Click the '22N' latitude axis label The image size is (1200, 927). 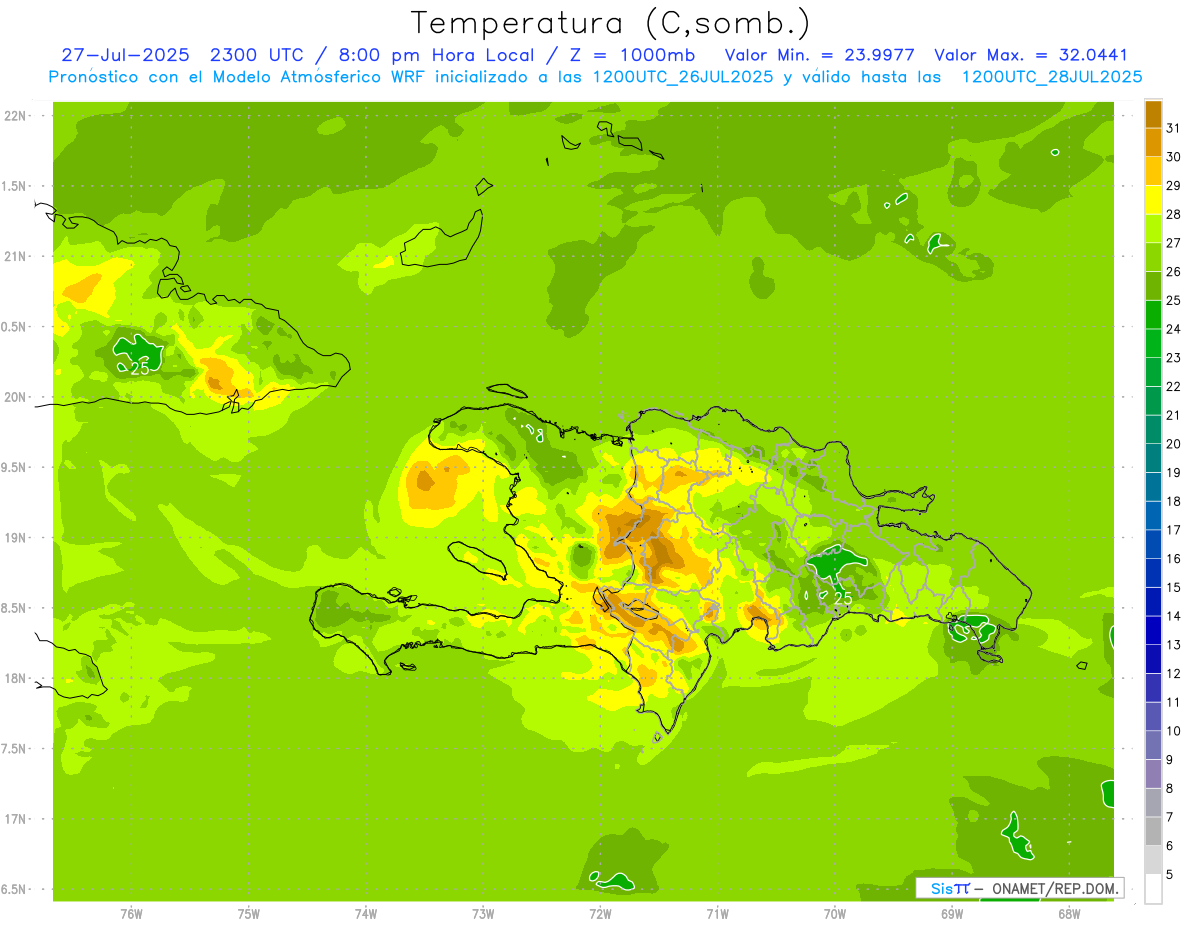14,116
